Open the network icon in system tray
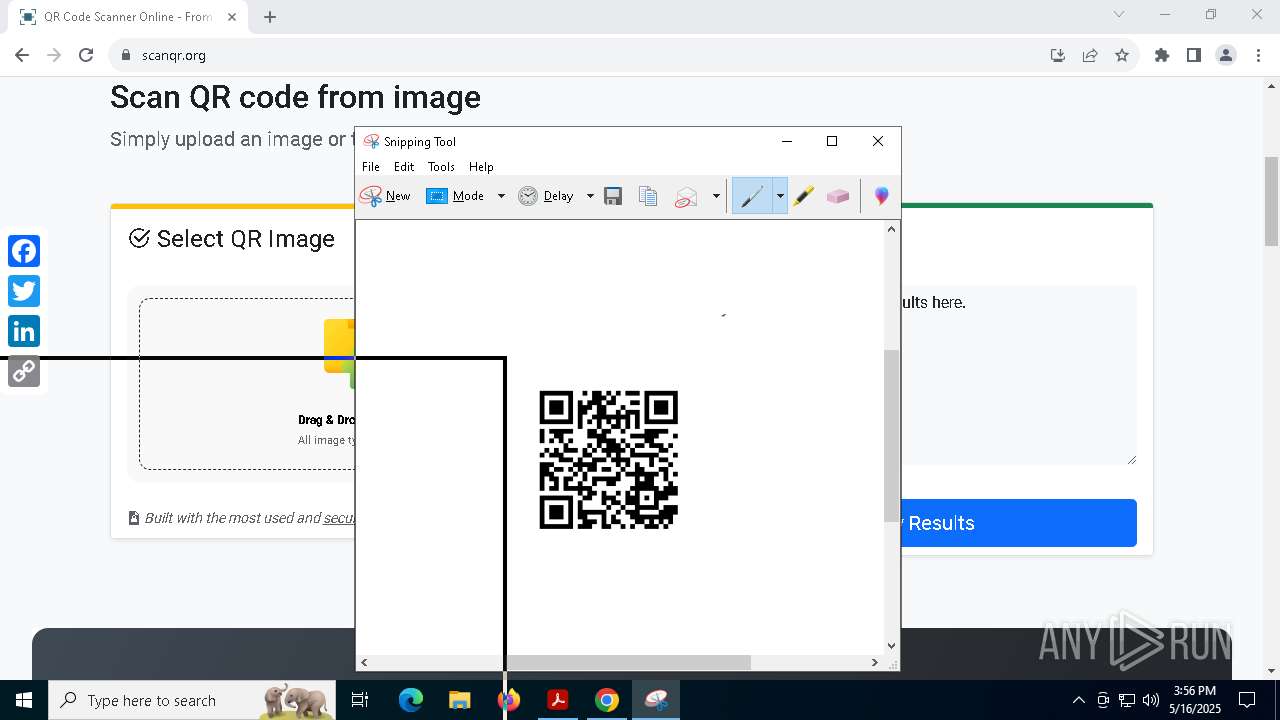 point(1127,700)
